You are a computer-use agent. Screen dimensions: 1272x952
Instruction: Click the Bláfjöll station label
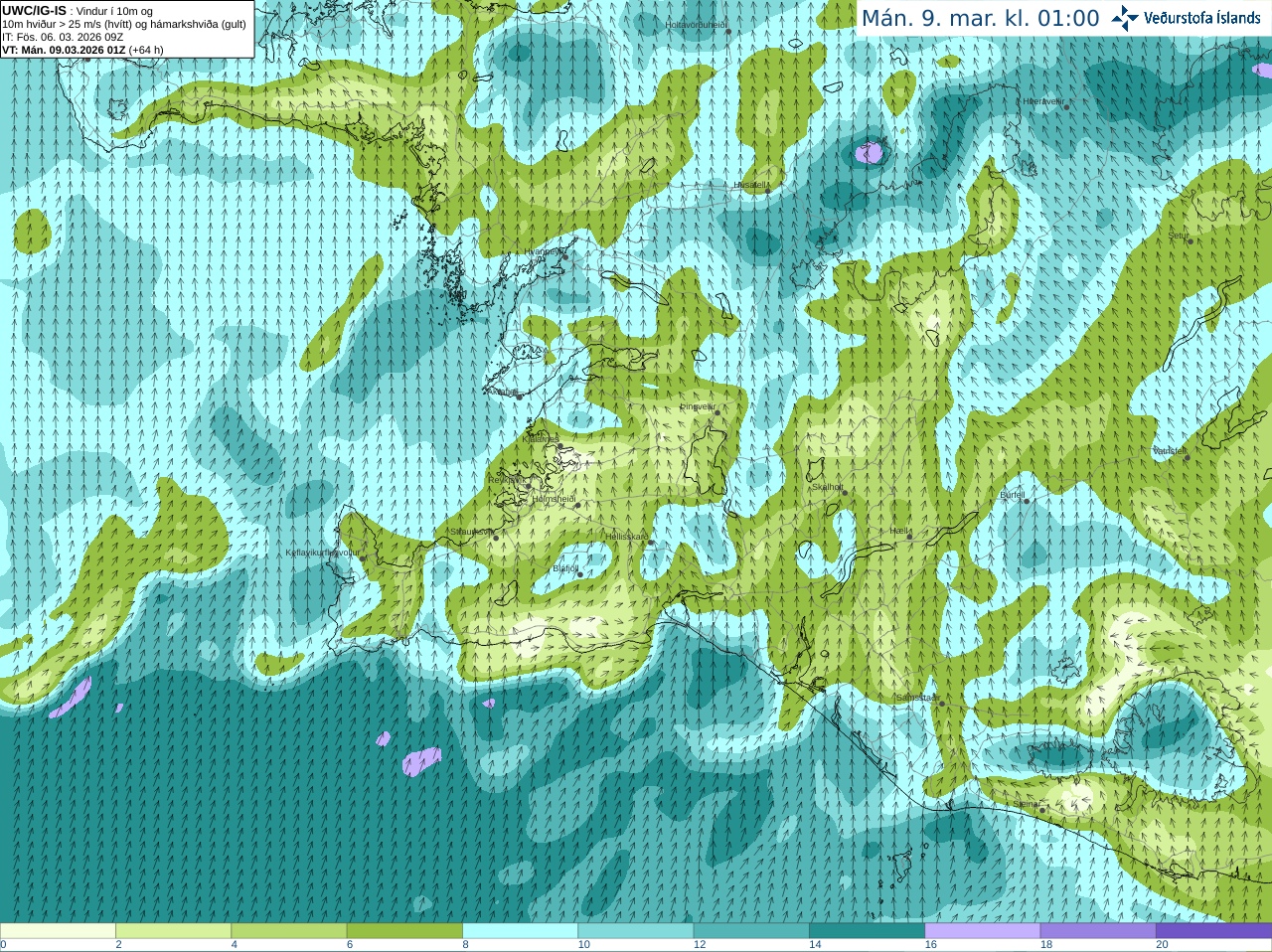(x=565, y=568)
